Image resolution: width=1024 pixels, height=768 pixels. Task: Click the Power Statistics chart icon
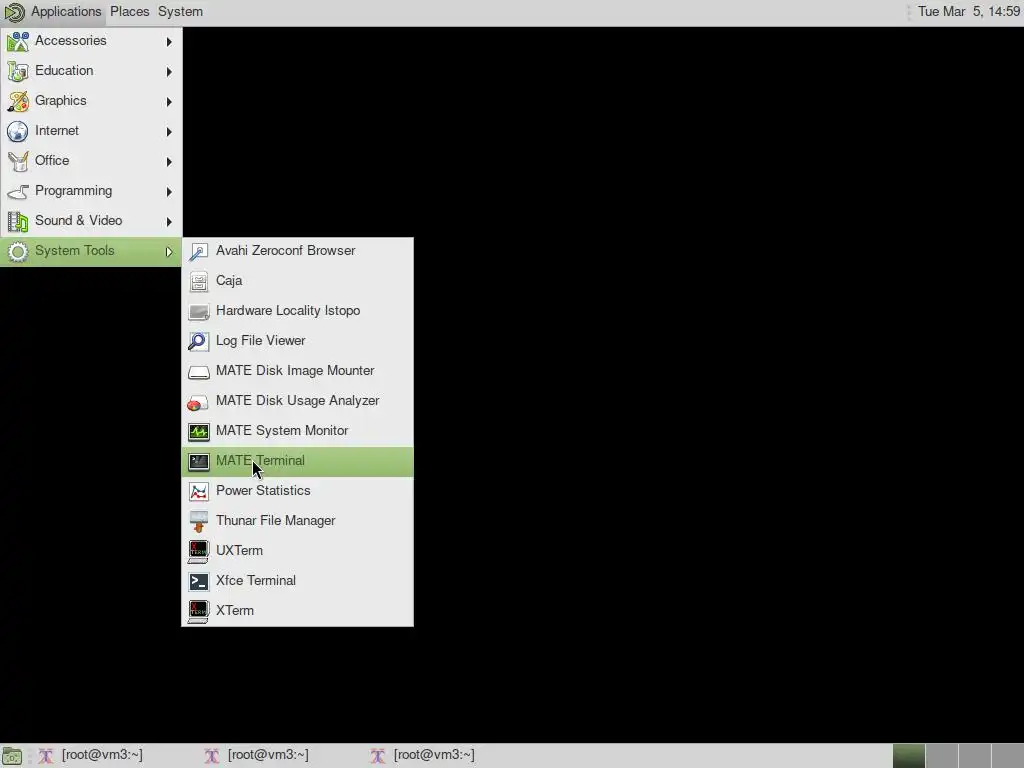click(199, 492)
